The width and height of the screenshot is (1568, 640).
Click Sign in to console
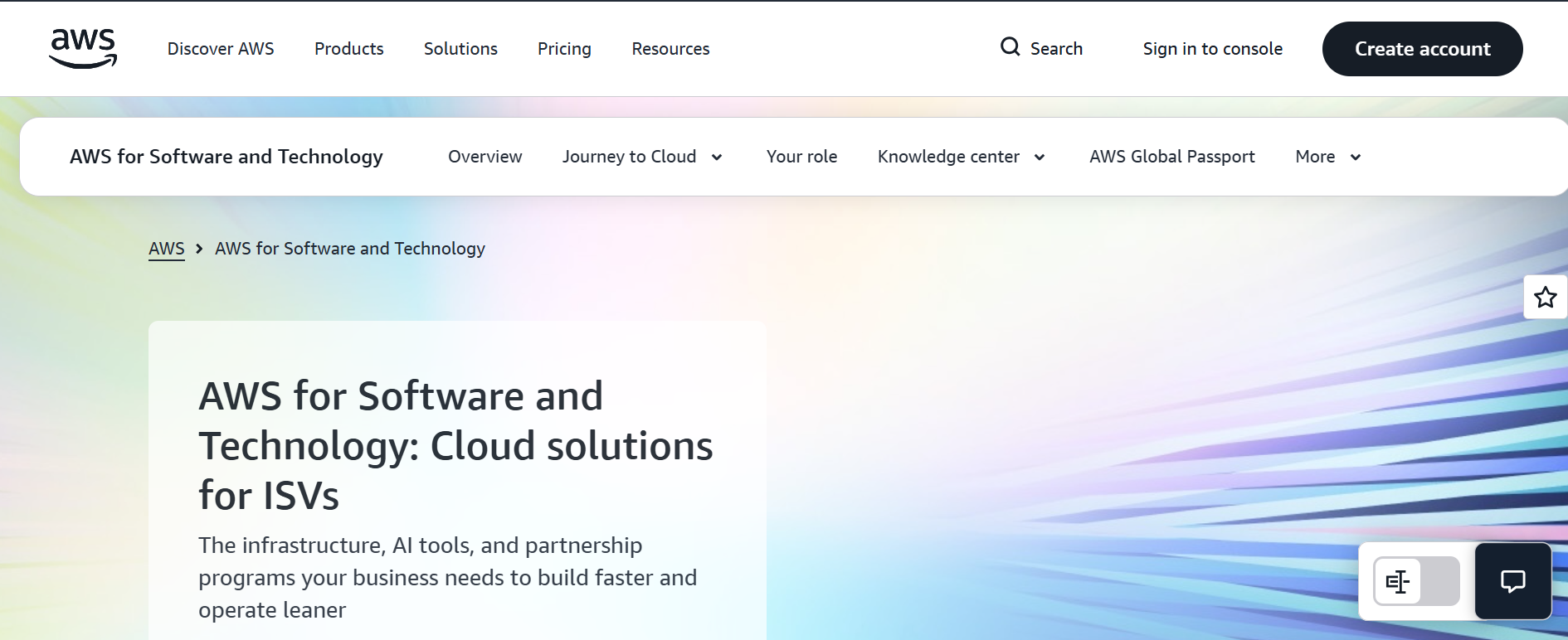[1212, 49]
